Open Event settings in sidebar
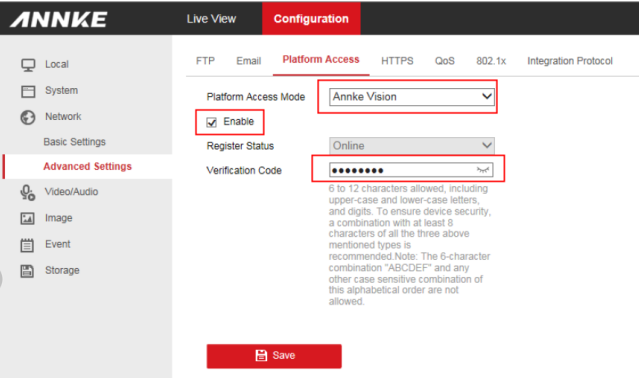This screenshot has width=639, height=378. click(57, 244)
